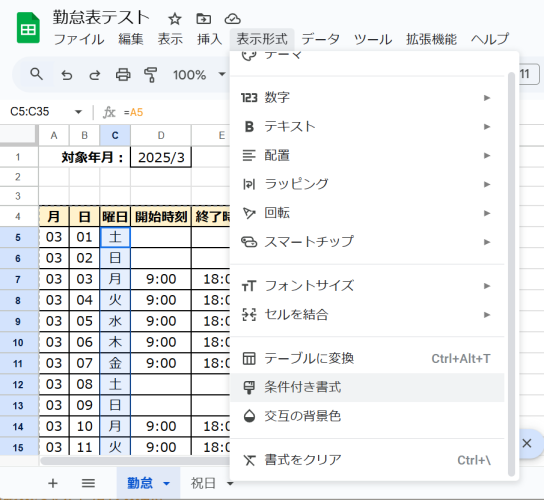This screenshot has width=544, height=500.
Task: Undo the last action
Action: coord(67,75)
